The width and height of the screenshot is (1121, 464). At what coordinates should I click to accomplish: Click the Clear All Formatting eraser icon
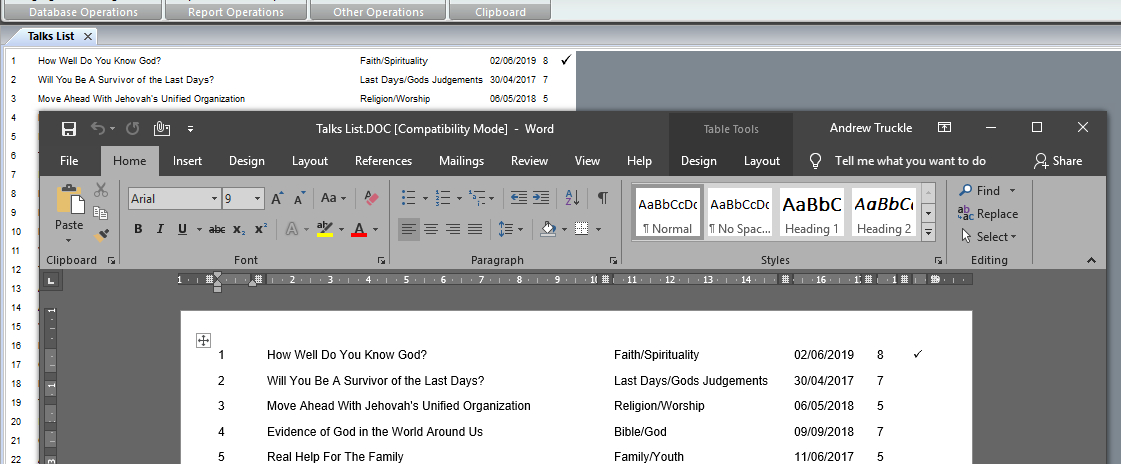point(371,198)
